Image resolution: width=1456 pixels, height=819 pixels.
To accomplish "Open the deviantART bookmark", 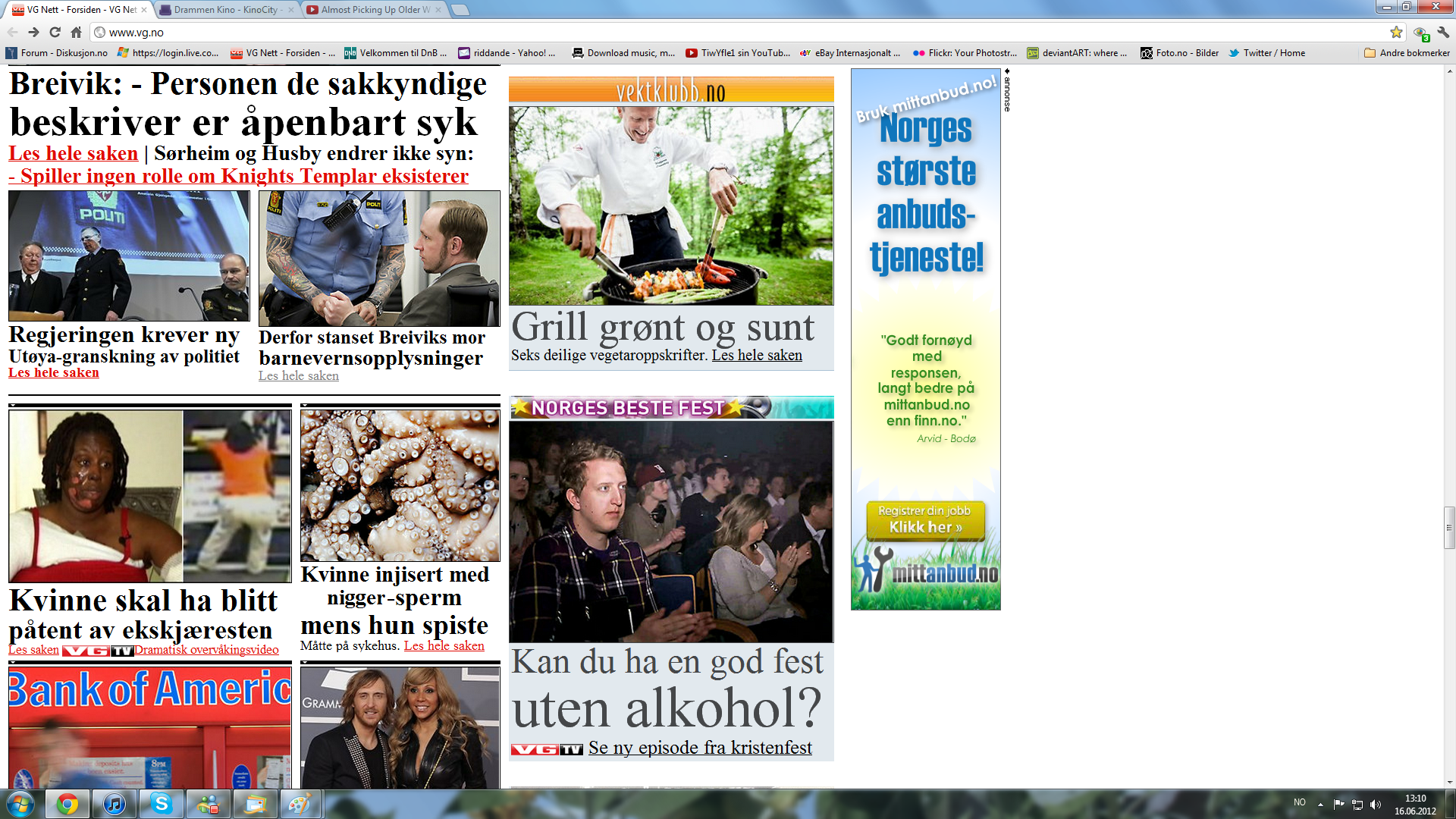I will [1078, 53].
